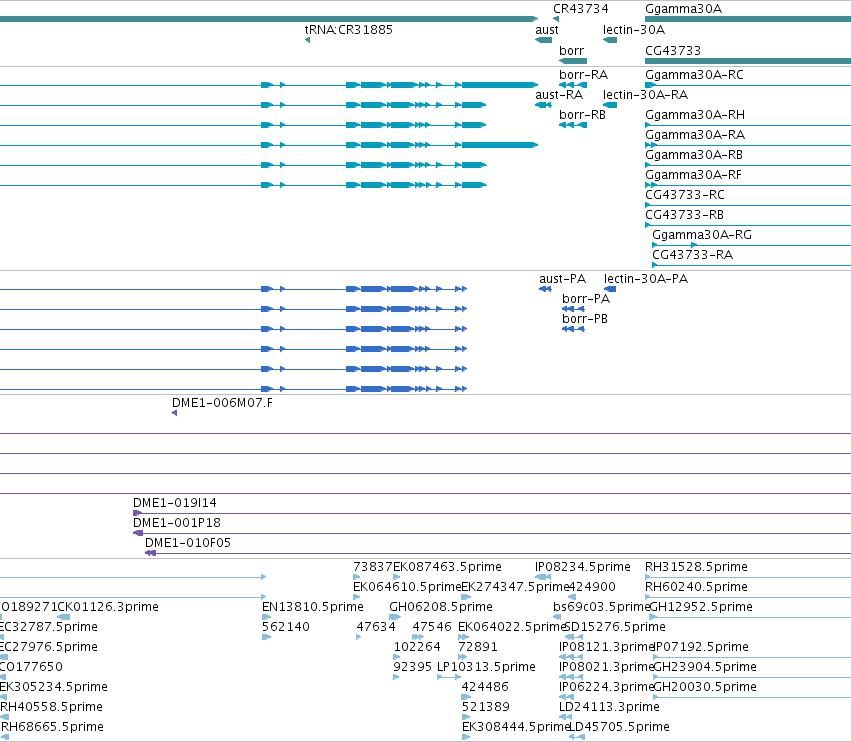Select the IP08021.3prime EST label
This screenshot has width=851, height=742.
pyautogui.click(x=606, y=667)
